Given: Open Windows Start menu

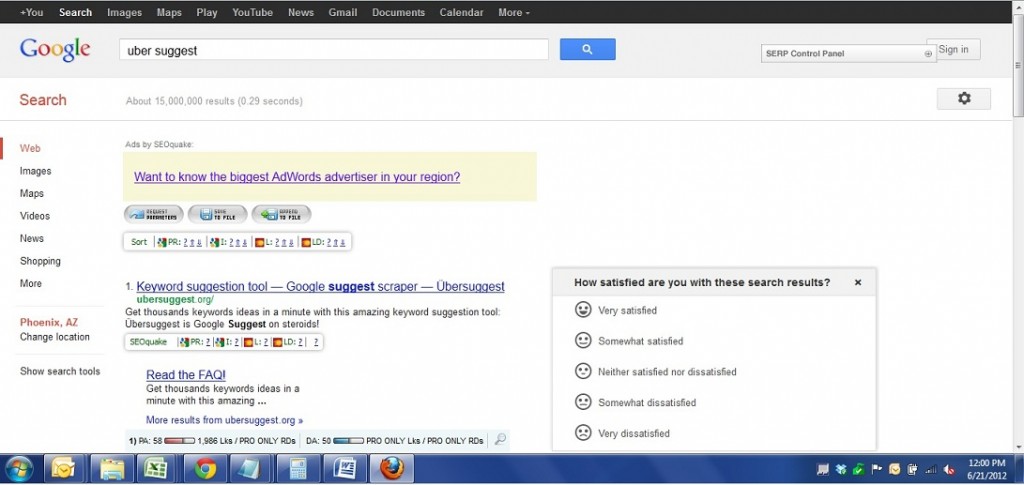Looking at the screenshot, I should pos(19,469).
